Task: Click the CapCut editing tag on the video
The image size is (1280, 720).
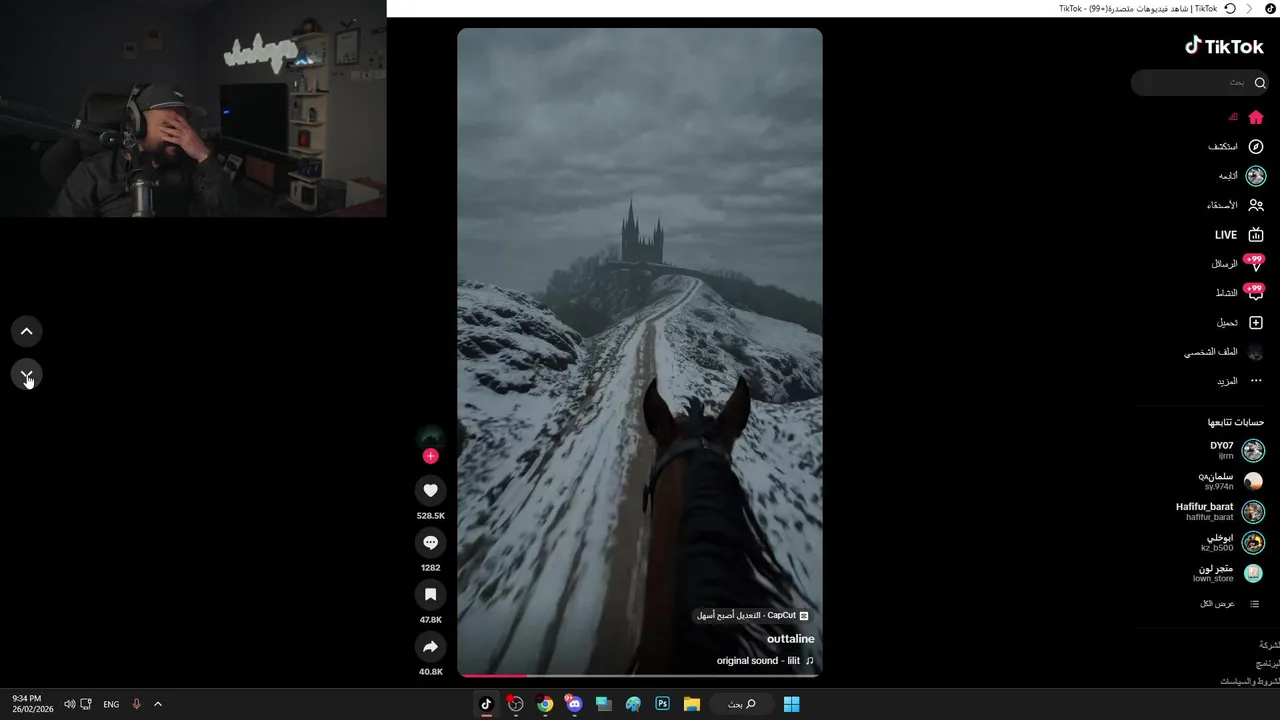Action: 753,616
